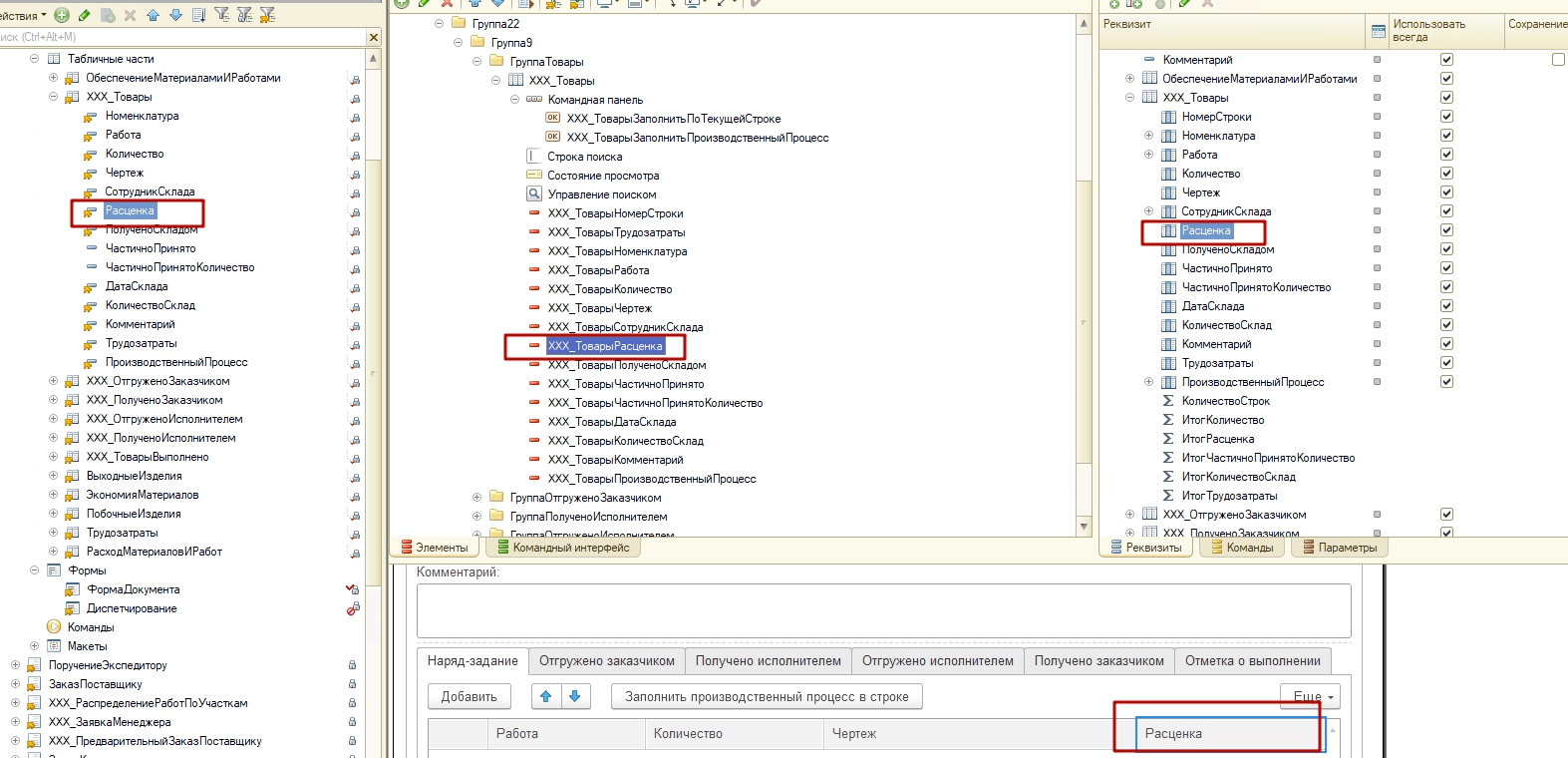Clear the search field with the X icon
Screen dimensions: 1568x758
pos(374,38)
